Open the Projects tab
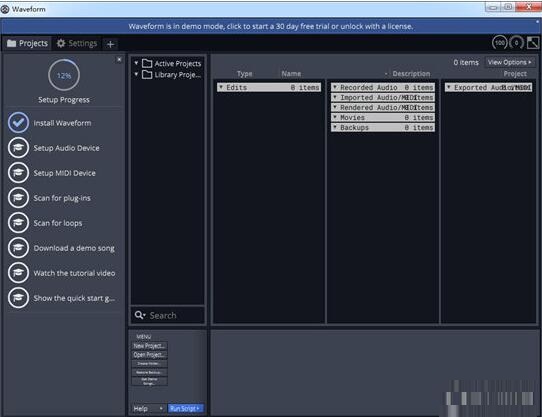The height and width of the screenshot is (417, 542). pyautogui.click(x=27, y=43)
